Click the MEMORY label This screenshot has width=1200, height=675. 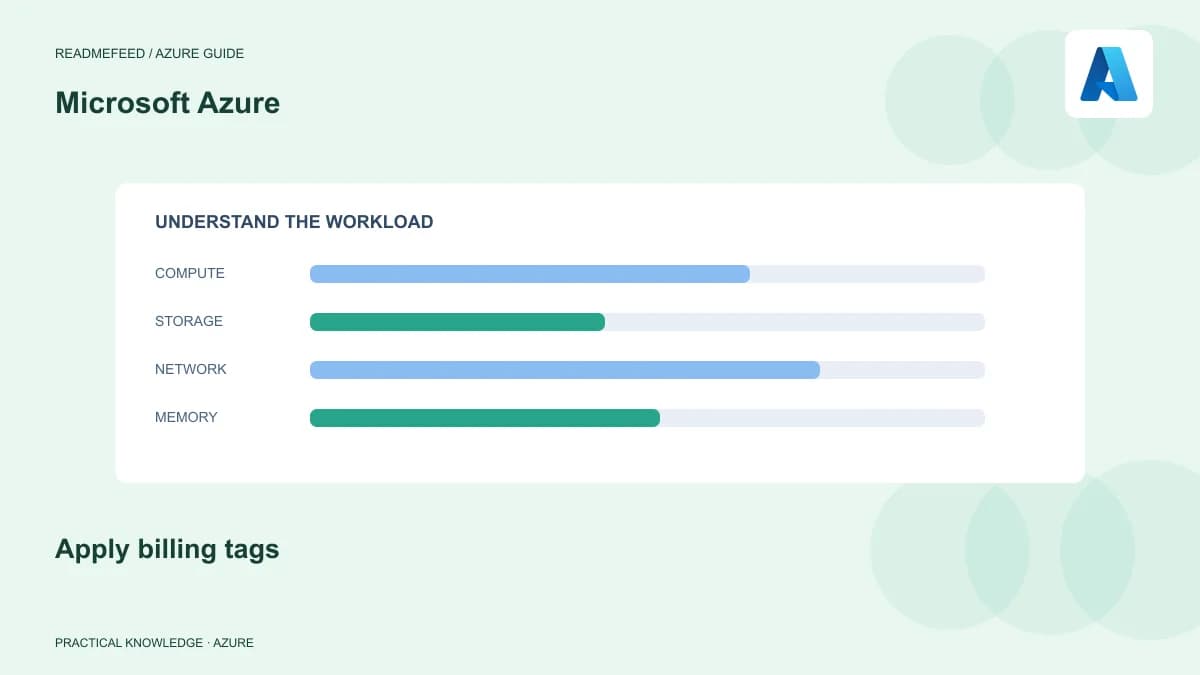click(186, 417)
